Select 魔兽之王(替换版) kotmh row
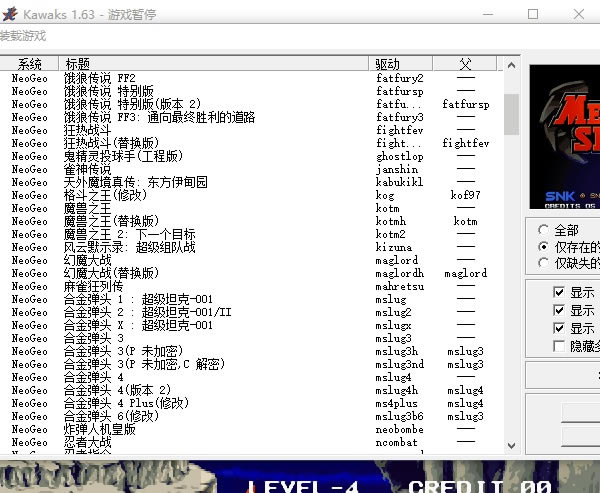Viewport: 600px width, 493px height. [x=251, y=221]
